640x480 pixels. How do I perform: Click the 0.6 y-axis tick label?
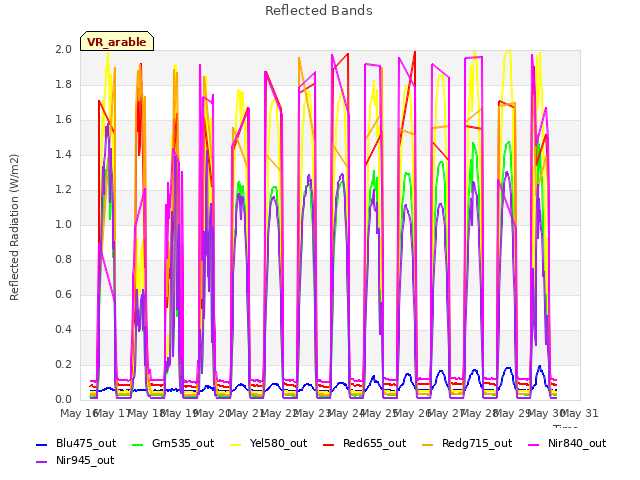coord(63,294)
